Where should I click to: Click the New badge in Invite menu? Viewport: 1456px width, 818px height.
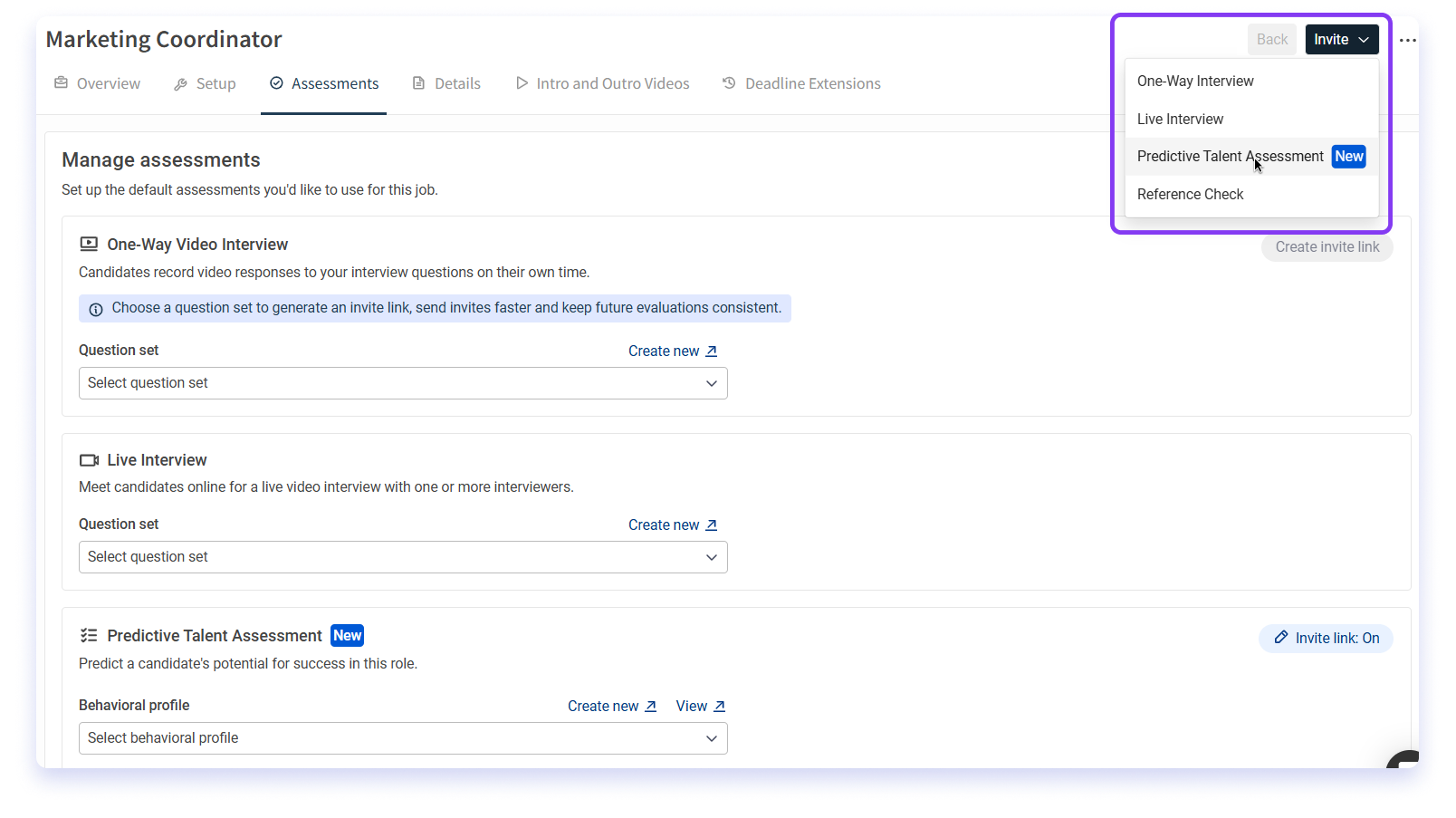tap(1349, 157)
